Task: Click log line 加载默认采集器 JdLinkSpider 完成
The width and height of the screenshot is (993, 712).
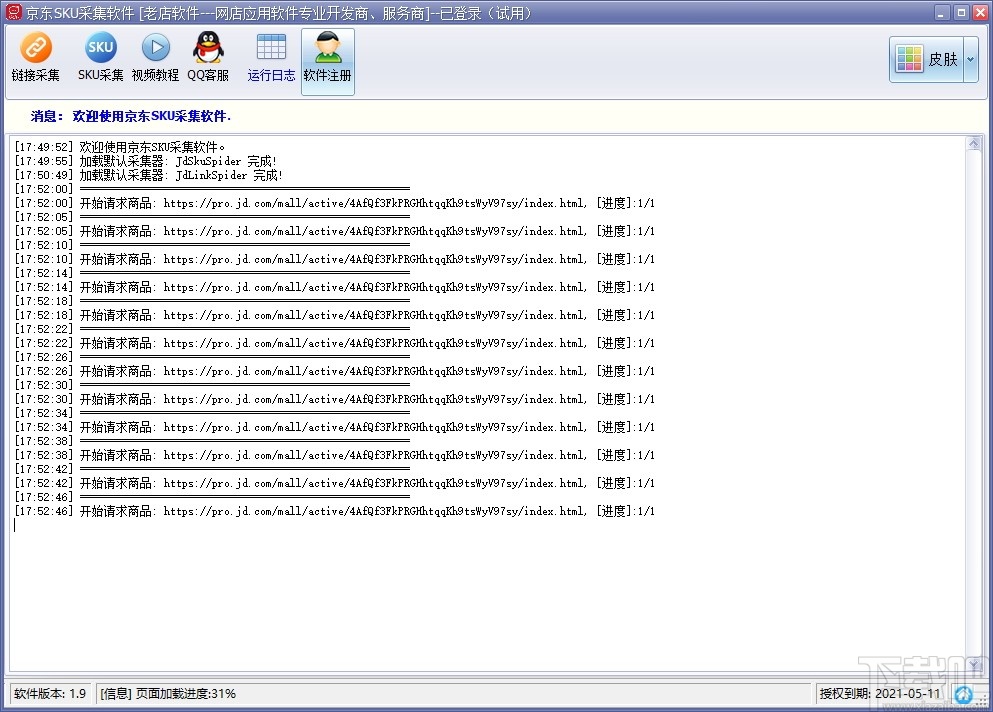Action: 149,175
